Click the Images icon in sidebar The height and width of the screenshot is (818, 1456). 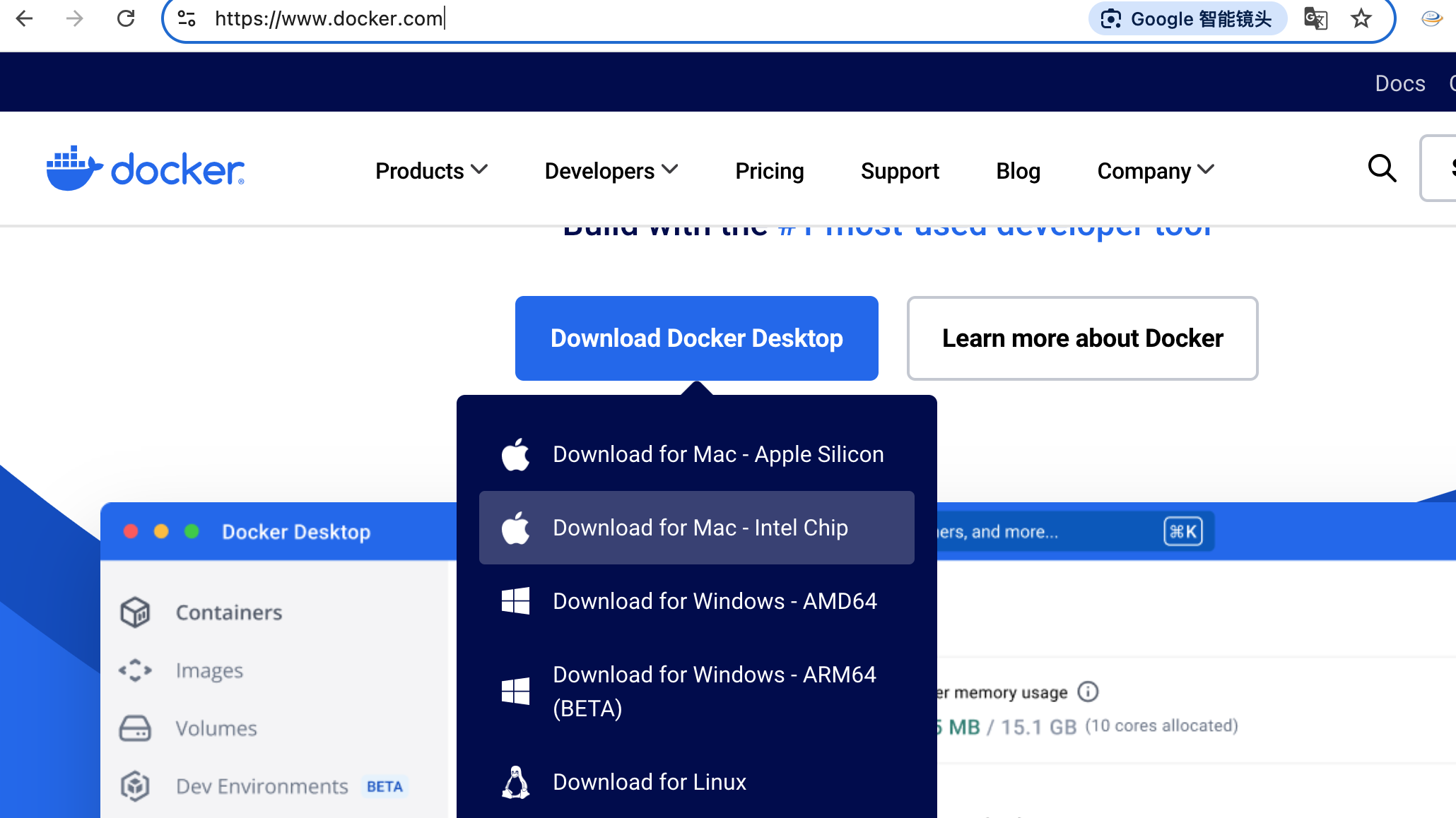coord(135,670)
